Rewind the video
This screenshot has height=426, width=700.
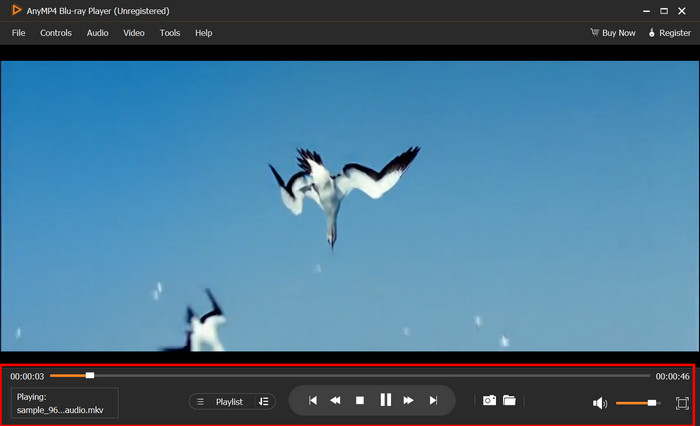click(x=335, y=401)
